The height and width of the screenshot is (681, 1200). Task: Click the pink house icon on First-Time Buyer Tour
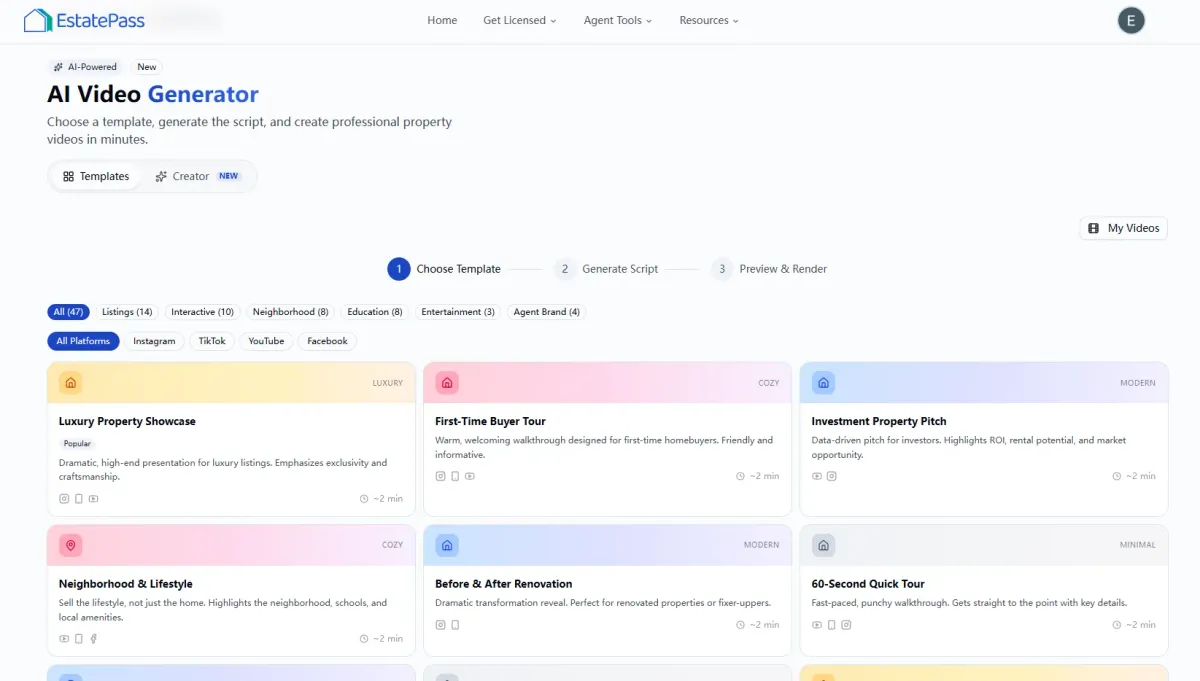point(447,383)
